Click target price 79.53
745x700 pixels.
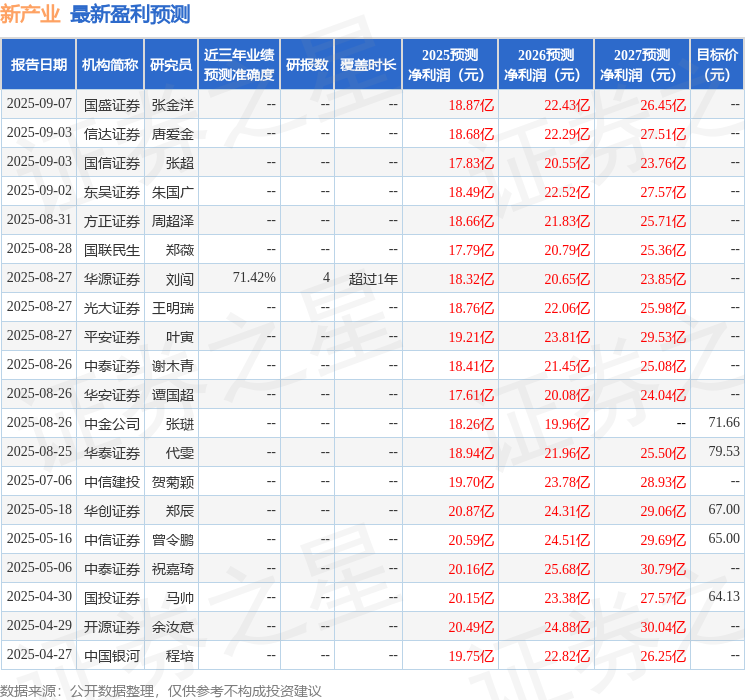724,451
